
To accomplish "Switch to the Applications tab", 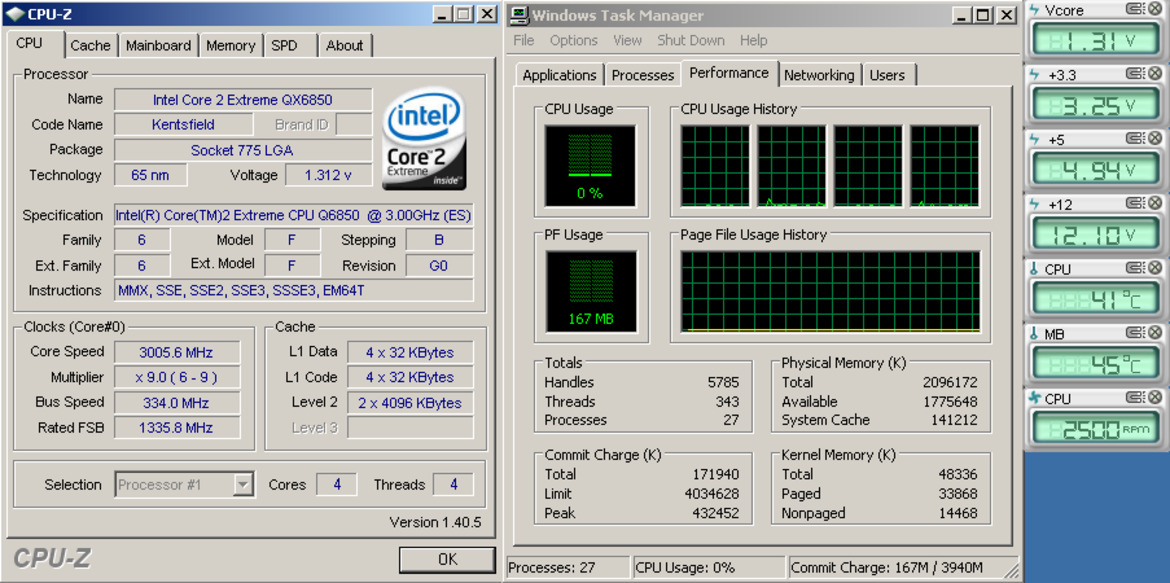I will (x=560, y=75).
